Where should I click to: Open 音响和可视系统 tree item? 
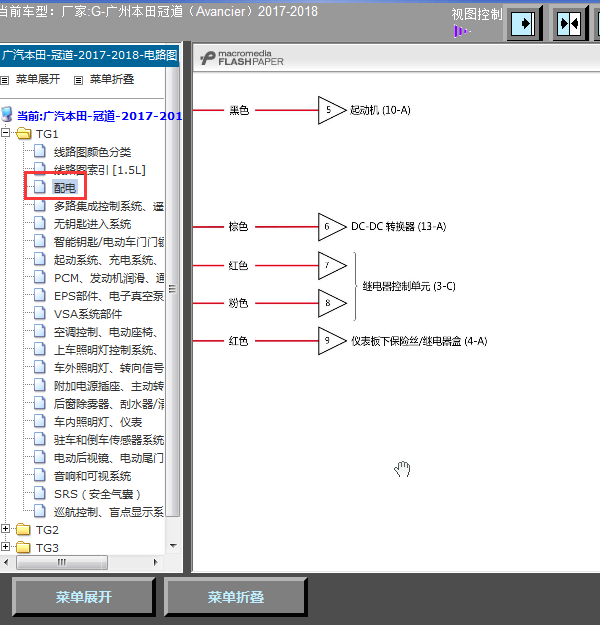click(x=93, y=476)
